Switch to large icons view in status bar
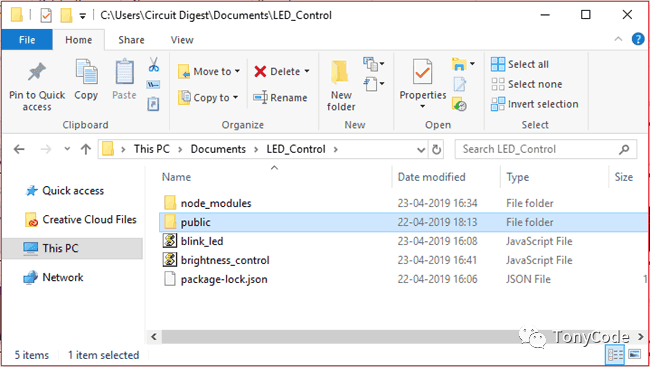The width and height of the screenshot is (650, 367). click(634, 355)
